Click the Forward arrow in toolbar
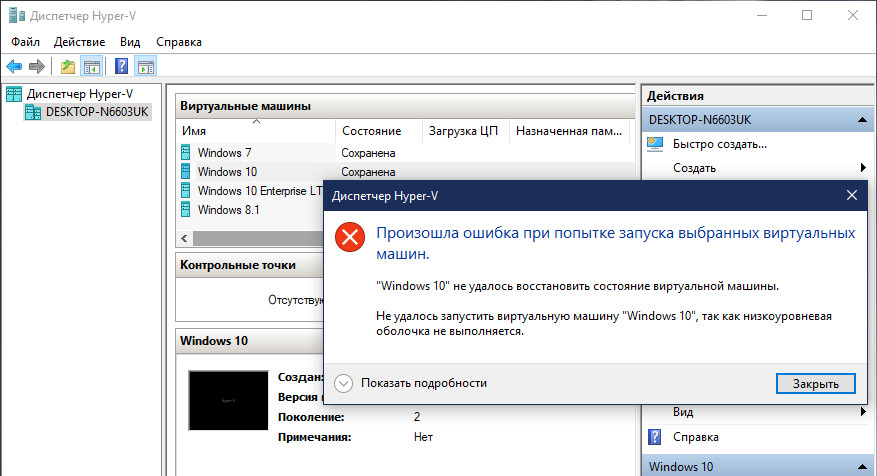Screen dimensions: 877x476 pos(36,67)
